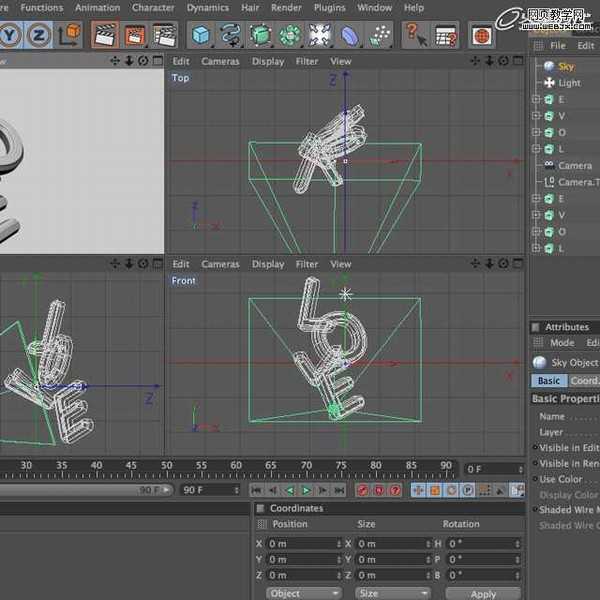The image size is (600, 600).
Task: Lock the Y axis toggle
Action: point(11,35)
